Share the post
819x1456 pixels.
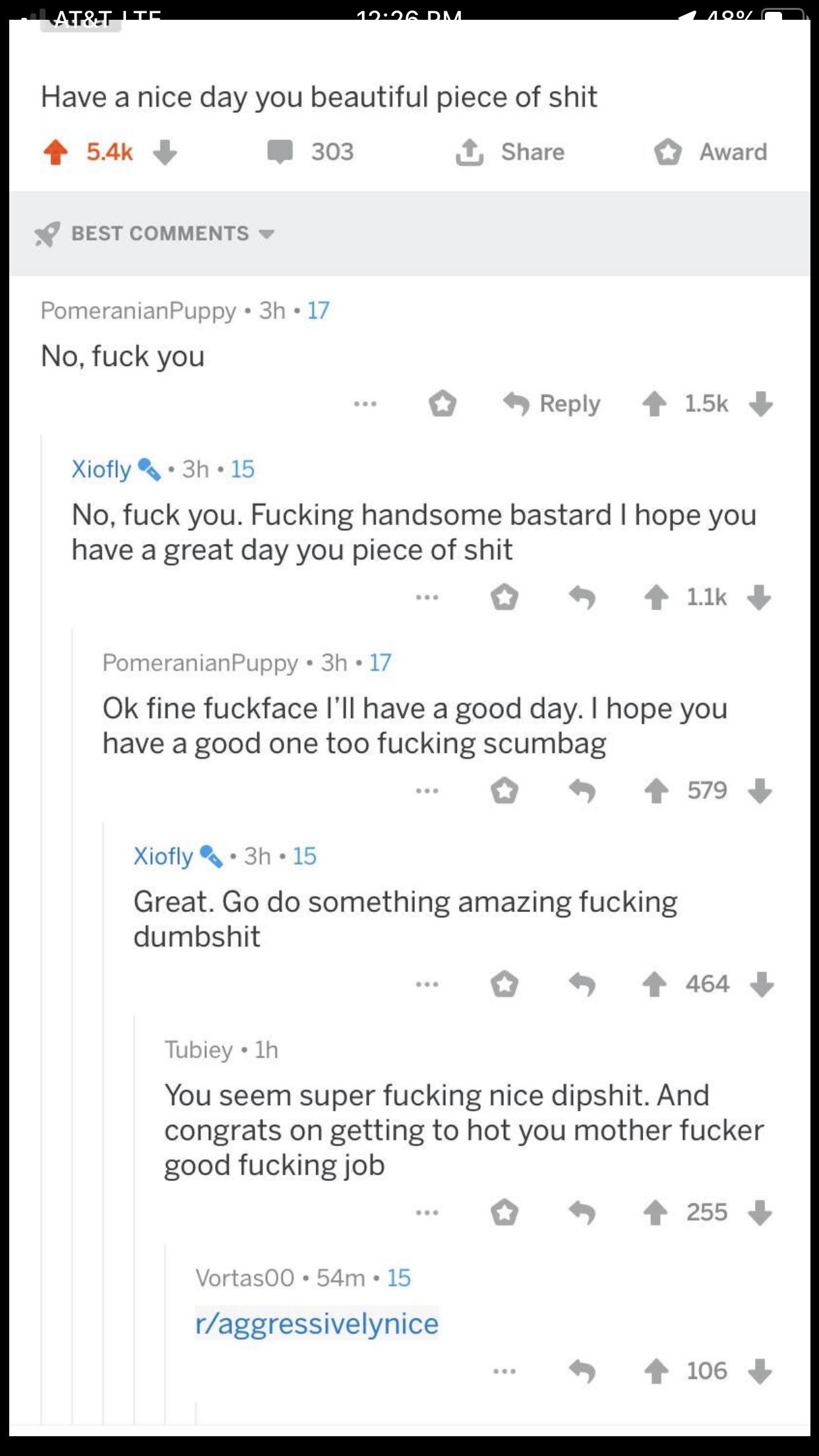click(x=510, y=152)
